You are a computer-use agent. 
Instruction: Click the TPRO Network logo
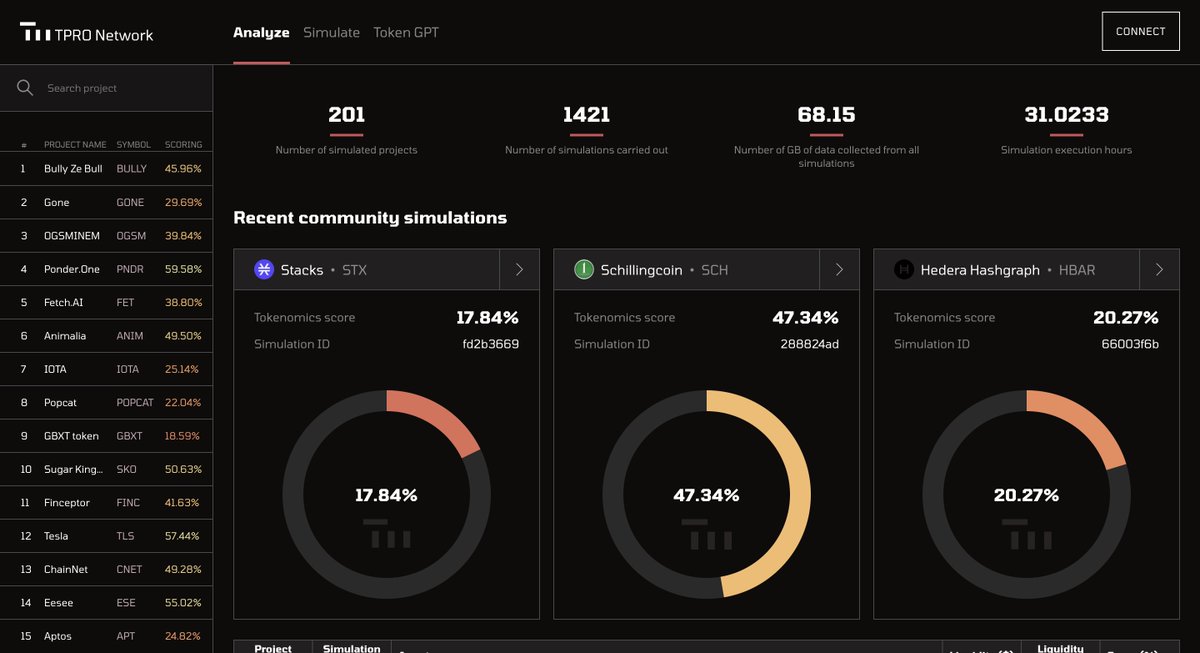click(x=87, y=34)
